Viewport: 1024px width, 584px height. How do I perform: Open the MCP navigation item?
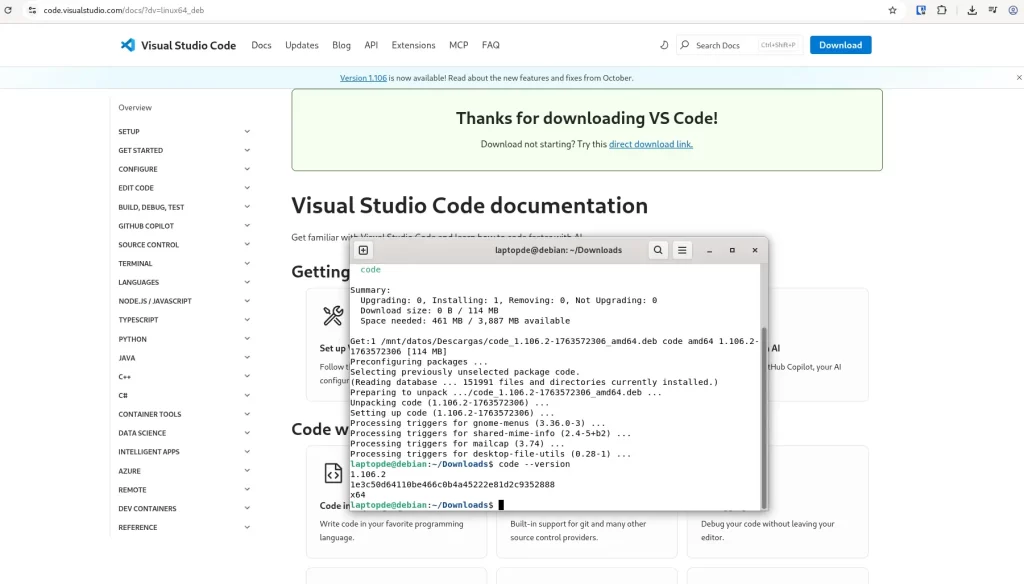pos(458,45)
